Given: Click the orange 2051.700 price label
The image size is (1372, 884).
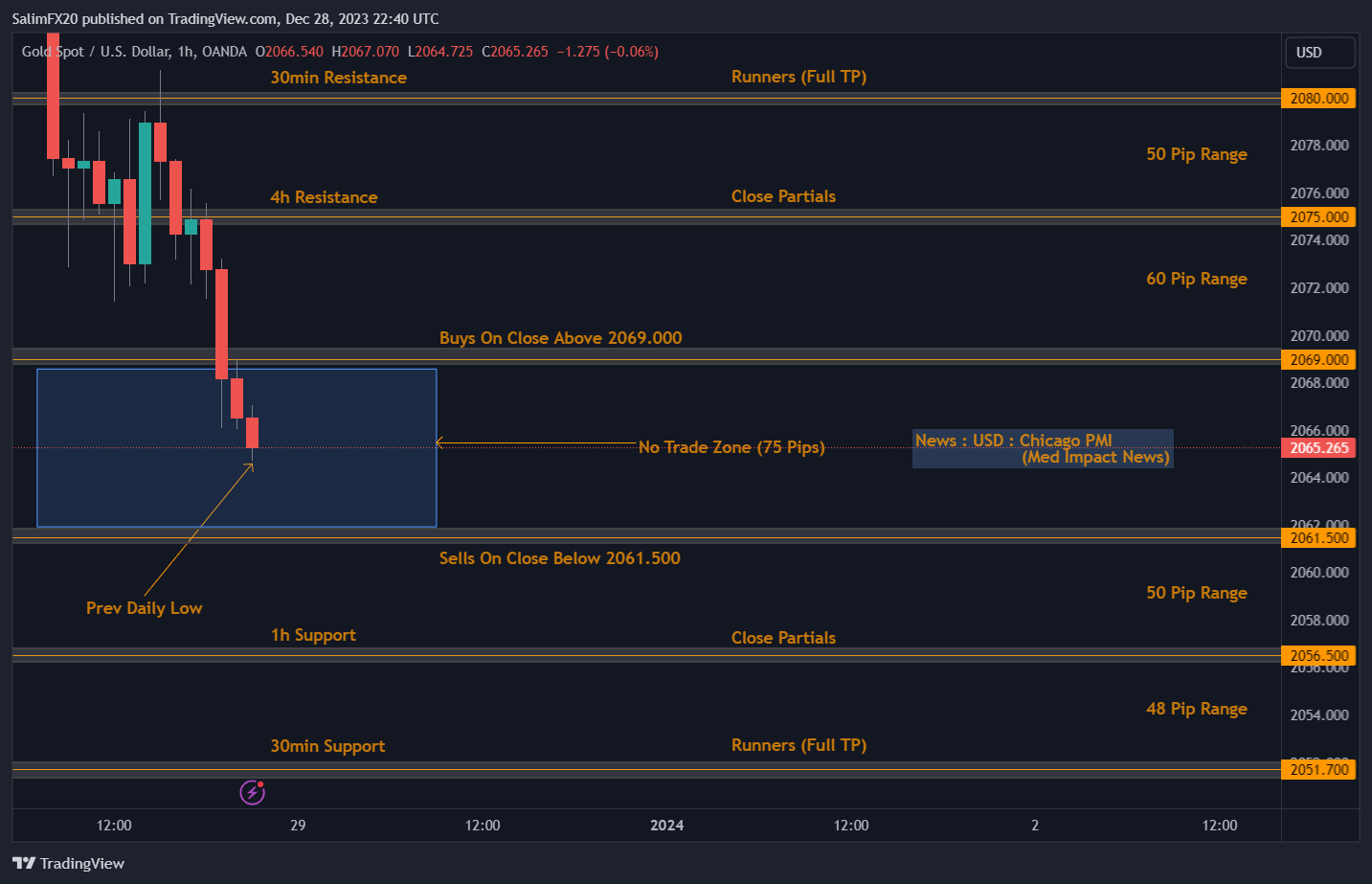Looking at the screenshot, I should pyautogui.click(x=1318, y=769).
